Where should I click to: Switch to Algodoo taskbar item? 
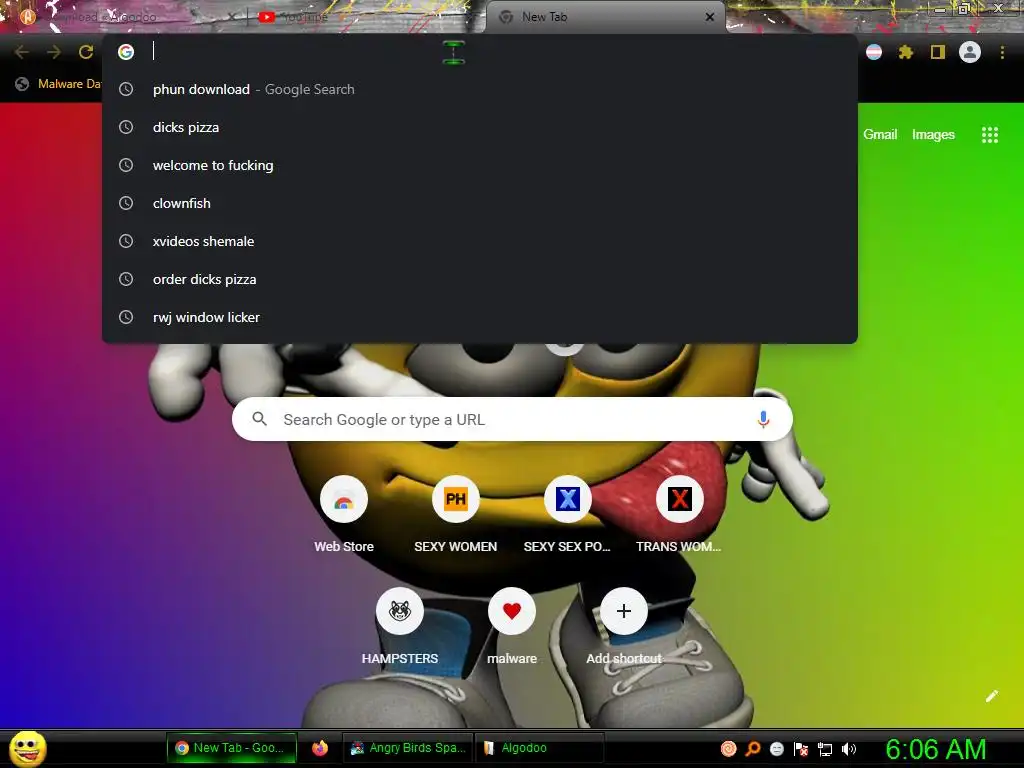(541, 748)
